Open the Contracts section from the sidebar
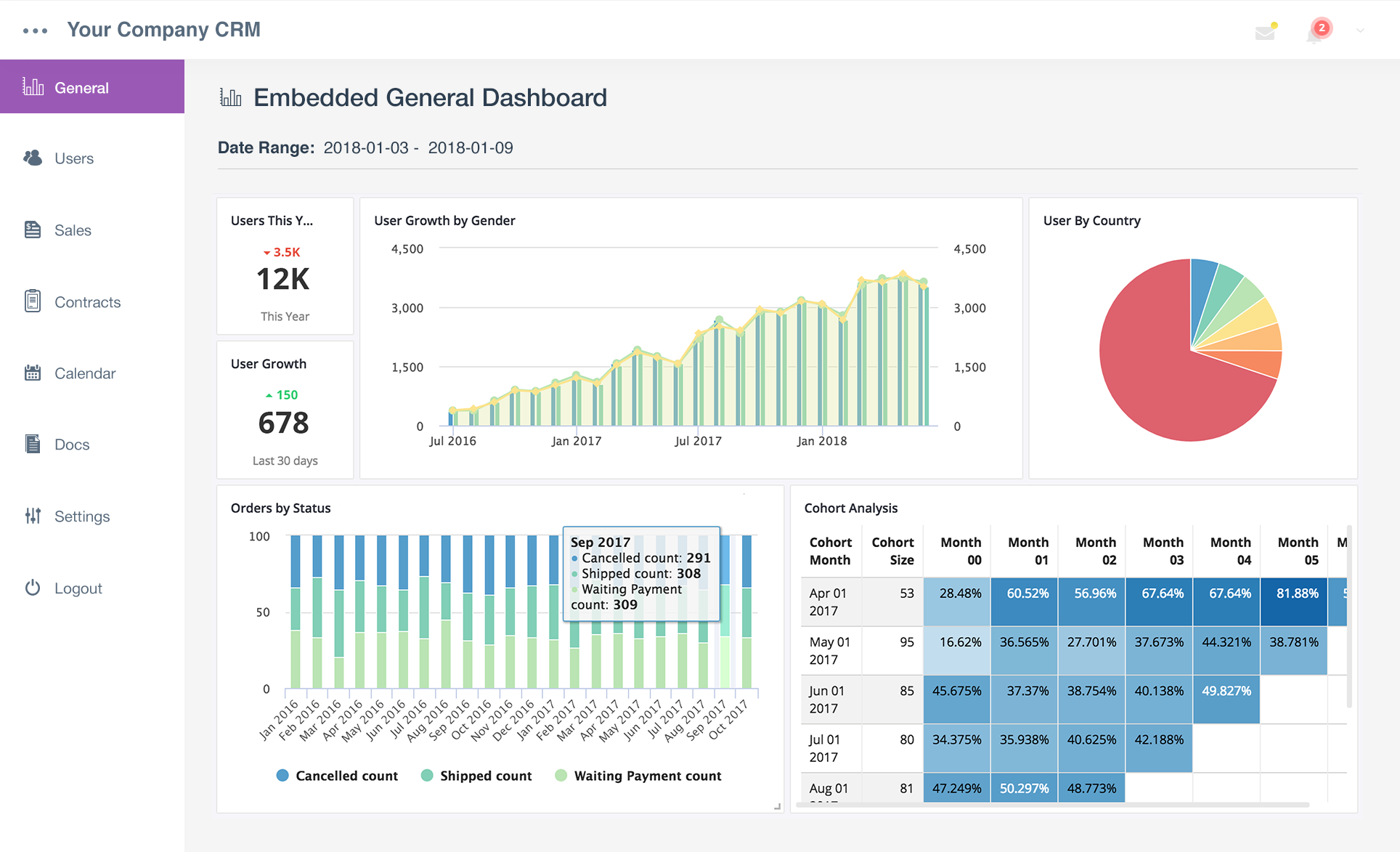Image resolution: width=1400 pixels, height=852 pixels. pyautogui.click(x=32, y=301)
